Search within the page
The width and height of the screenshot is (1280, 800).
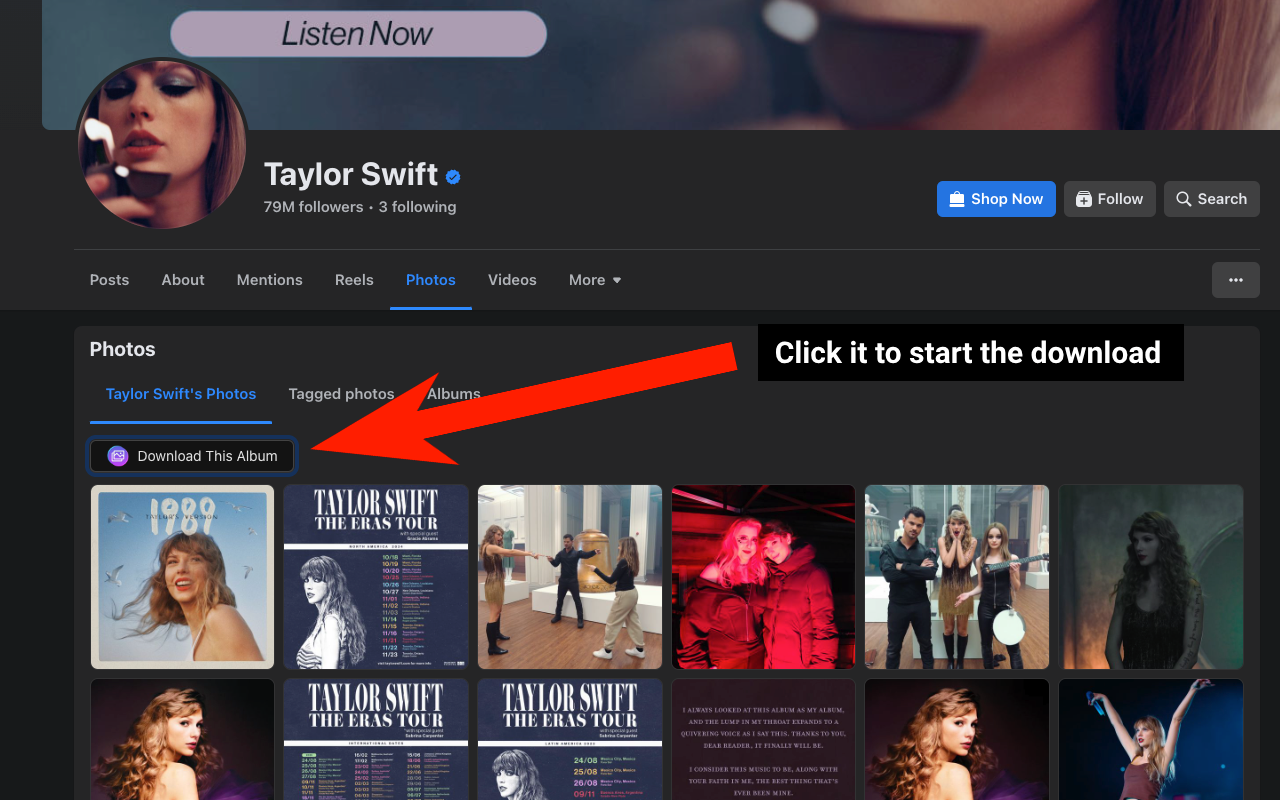tap(1211, 199)
